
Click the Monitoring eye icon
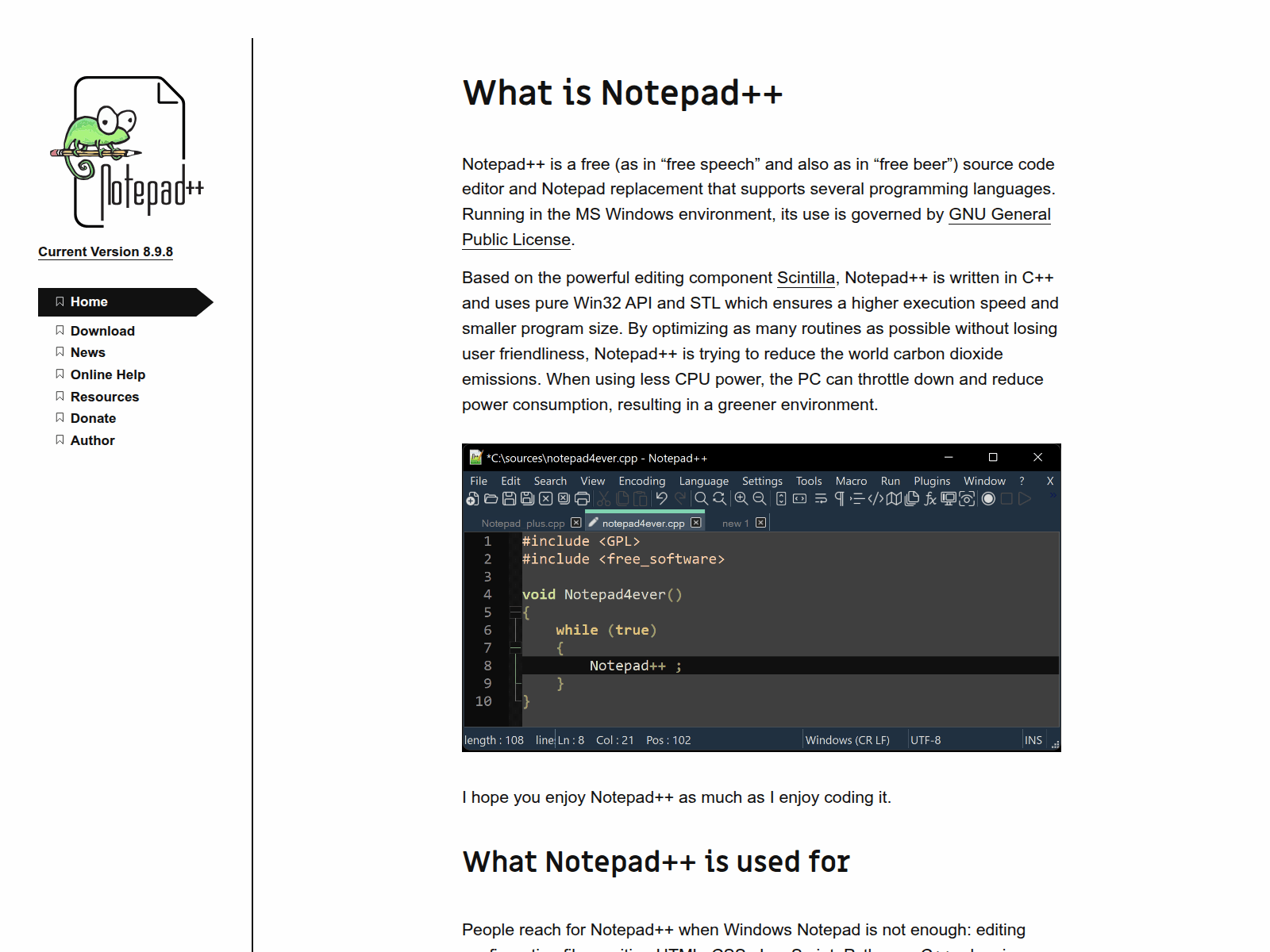[x=967, y=498]
